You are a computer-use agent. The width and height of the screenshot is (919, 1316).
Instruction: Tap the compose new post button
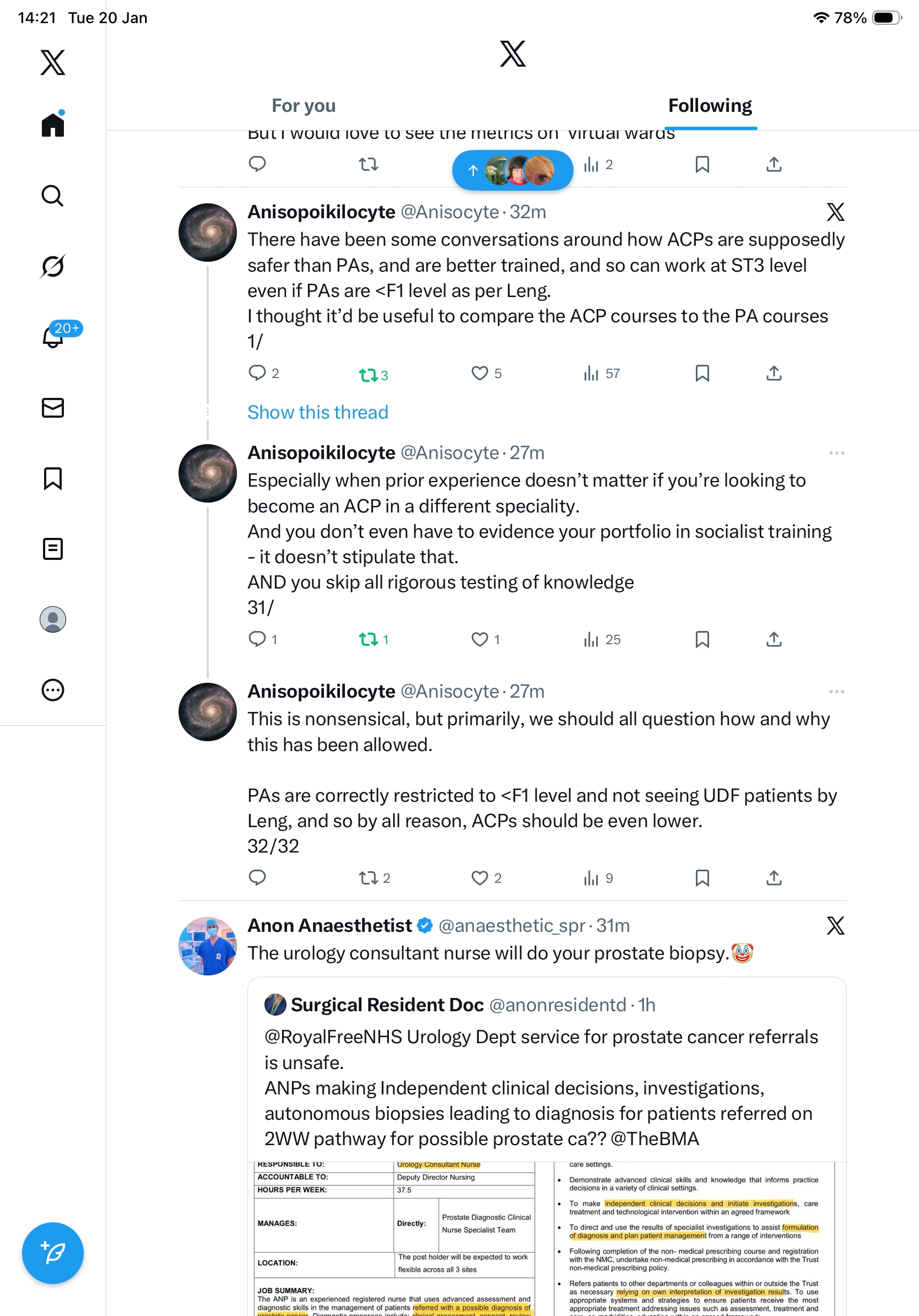(53, 1253)
